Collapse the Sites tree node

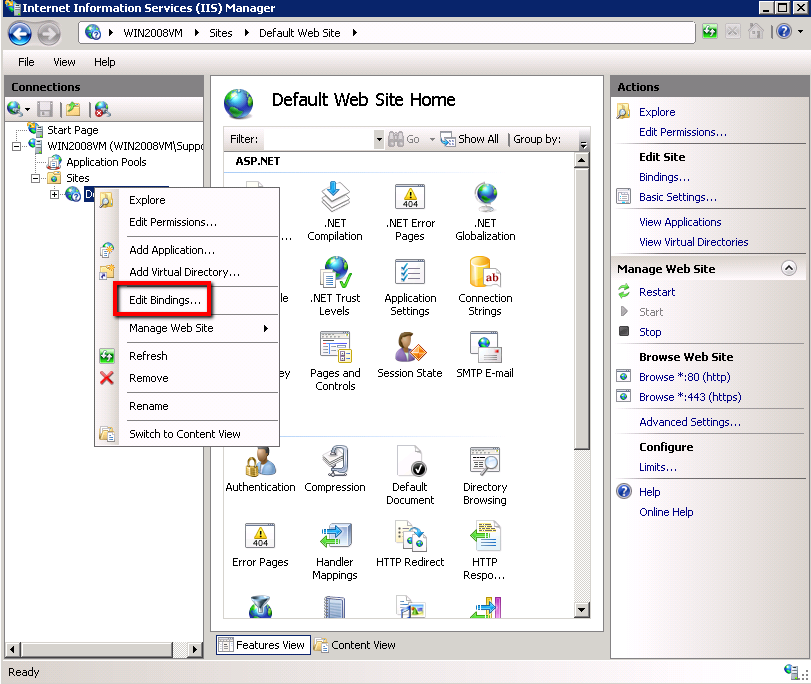coord(35,179)
